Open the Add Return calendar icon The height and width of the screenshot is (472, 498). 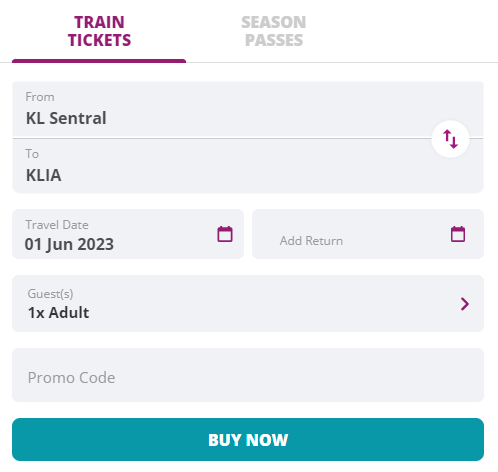pyautogui.click(x=458, y=234)
